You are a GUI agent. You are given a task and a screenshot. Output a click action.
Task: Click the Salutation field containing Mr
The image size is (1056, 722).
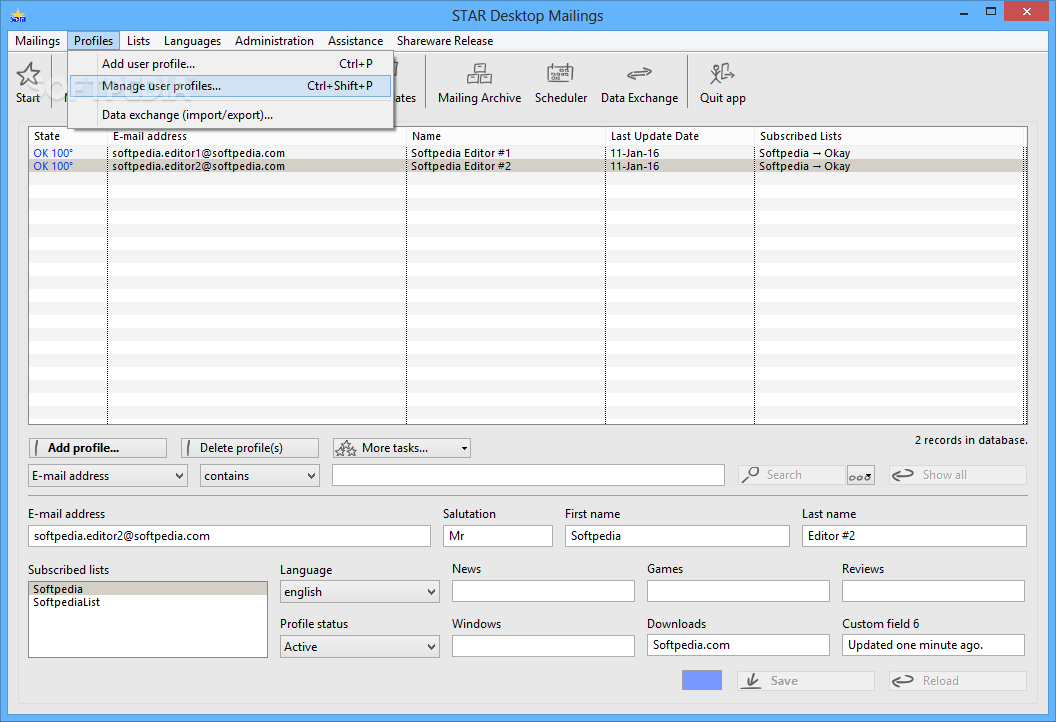pyautogui.click(x=498, y=536)
